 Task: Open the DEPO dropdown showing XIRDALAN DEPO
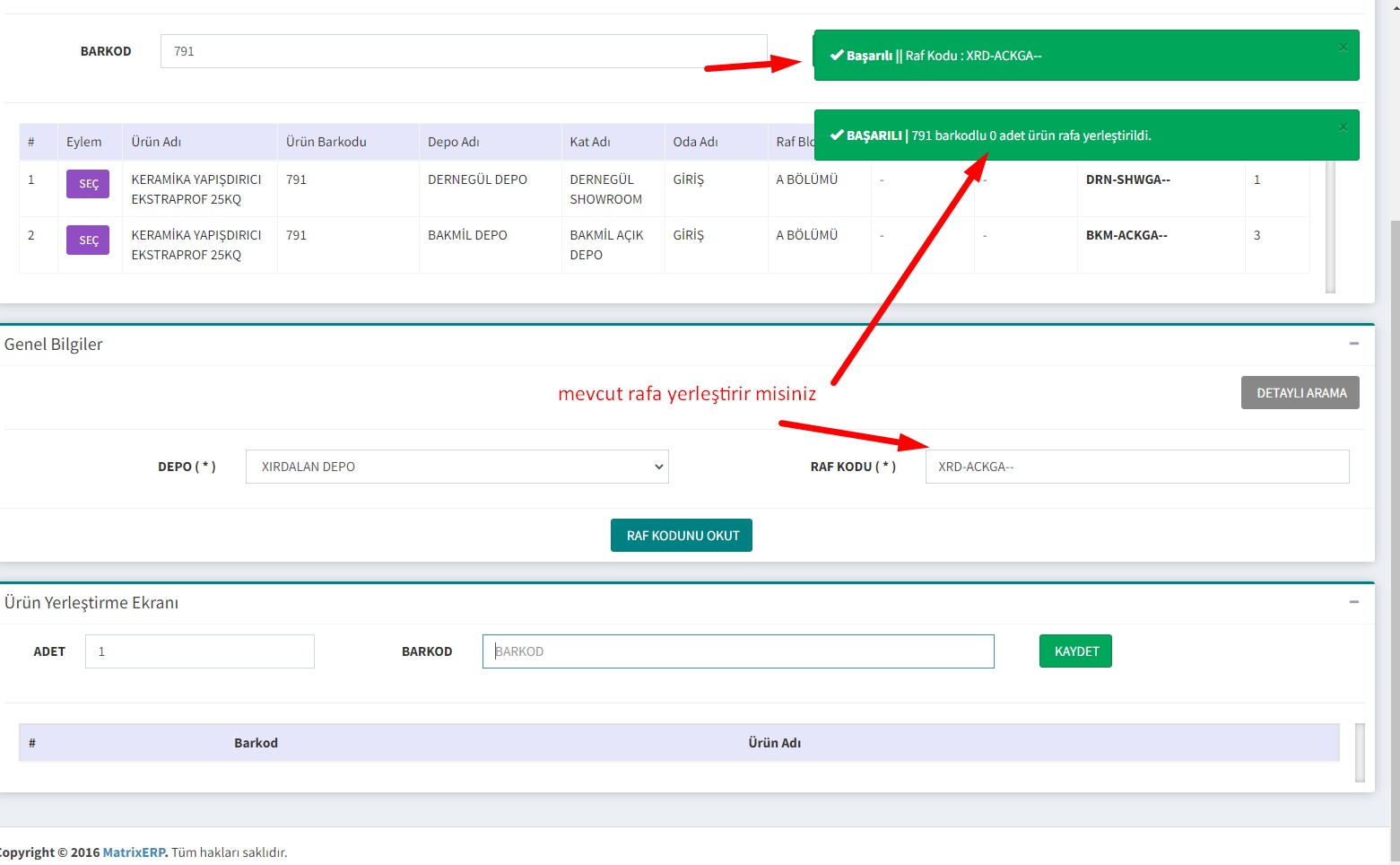coord(457,467)
